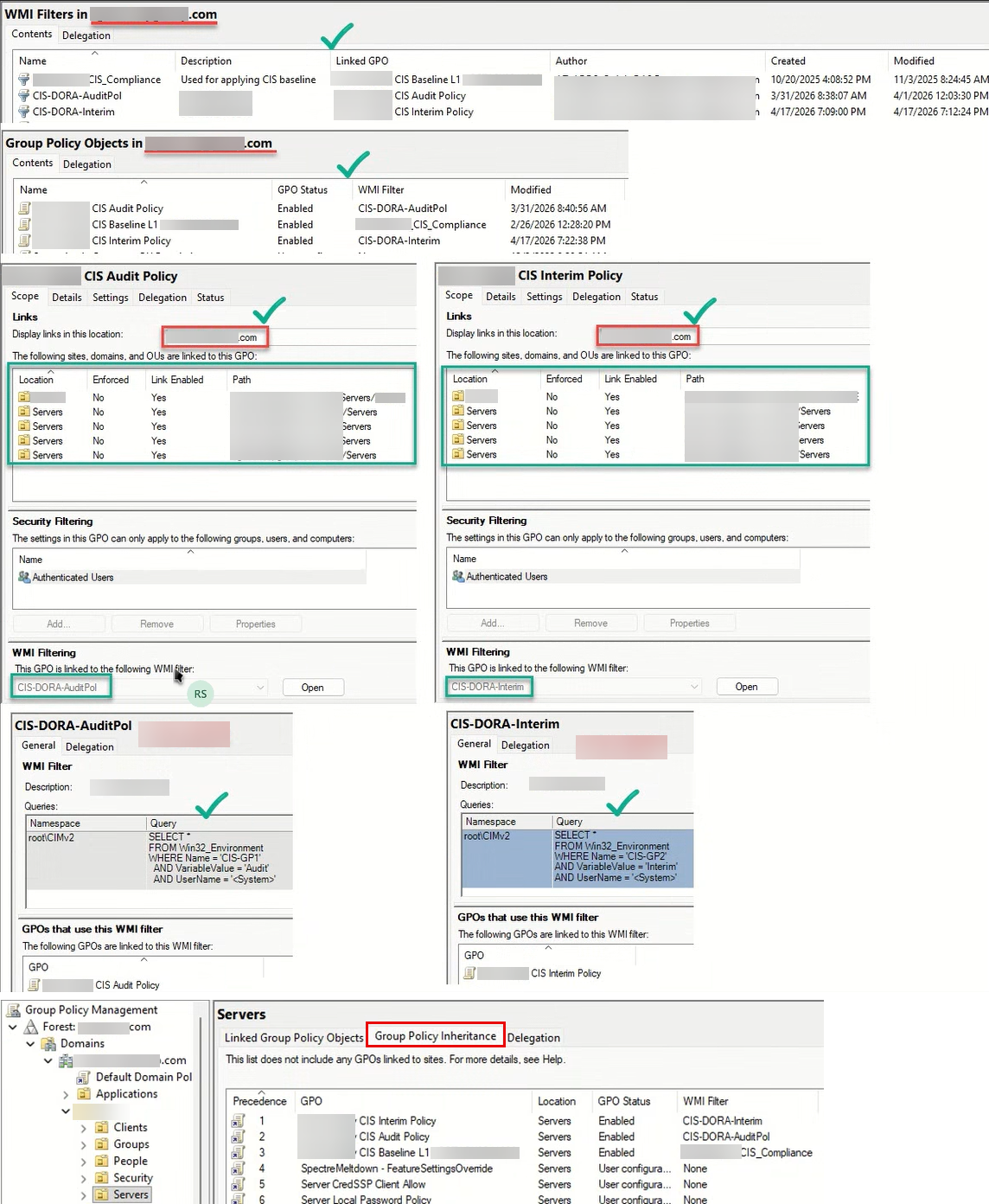Click the CIS Baseline L1 GPO scroll icon in Group Policy Objects
Image resolution: width=989 pixels, height=1204 pixels.
click(x=25, y=225)
